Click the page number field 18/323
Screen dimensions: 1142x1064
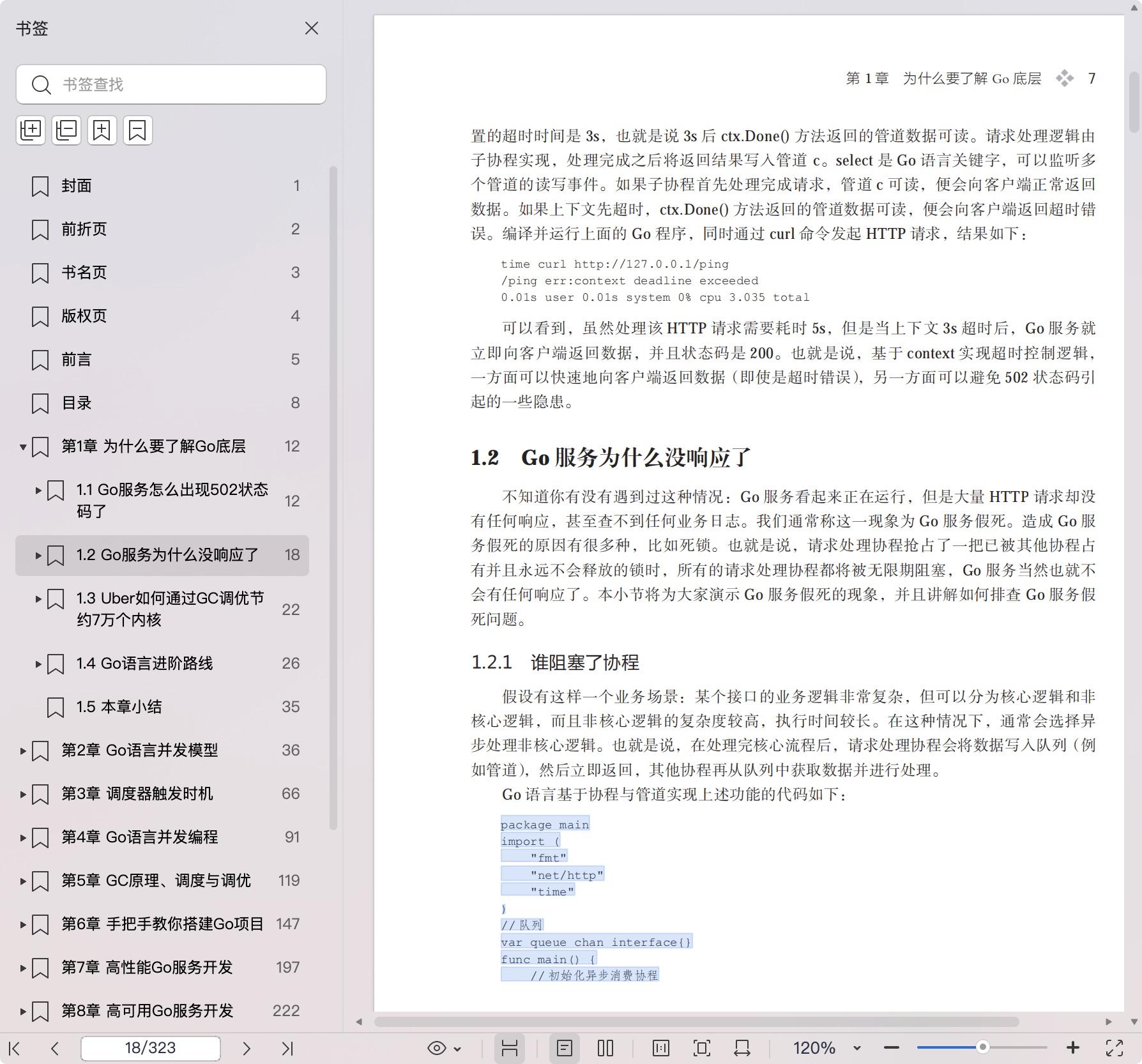[151, 1048]
